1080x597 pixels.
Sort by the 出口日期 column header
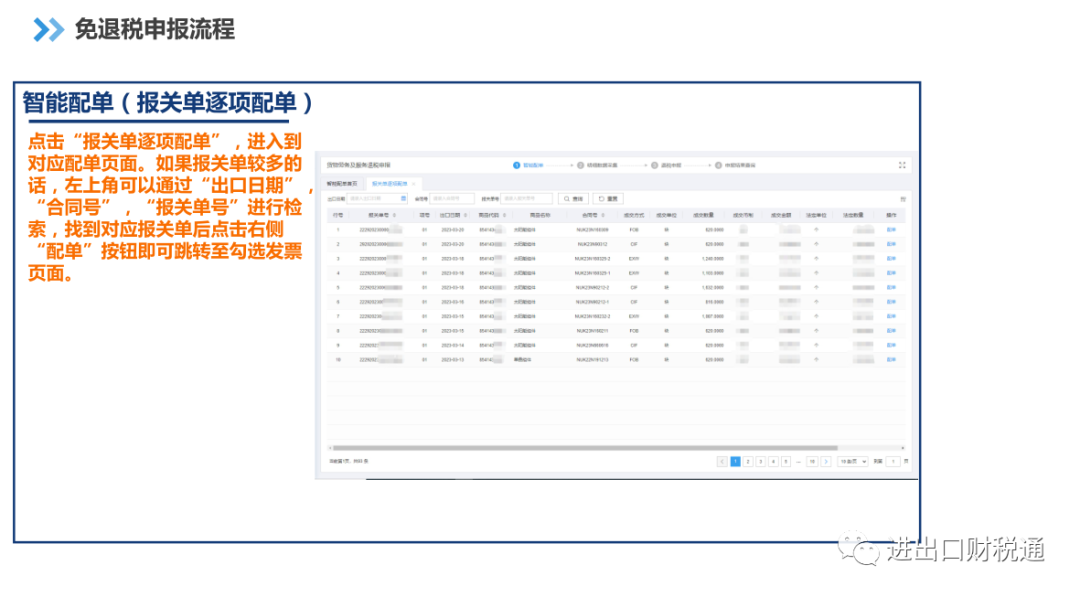(x=453, y=216)
